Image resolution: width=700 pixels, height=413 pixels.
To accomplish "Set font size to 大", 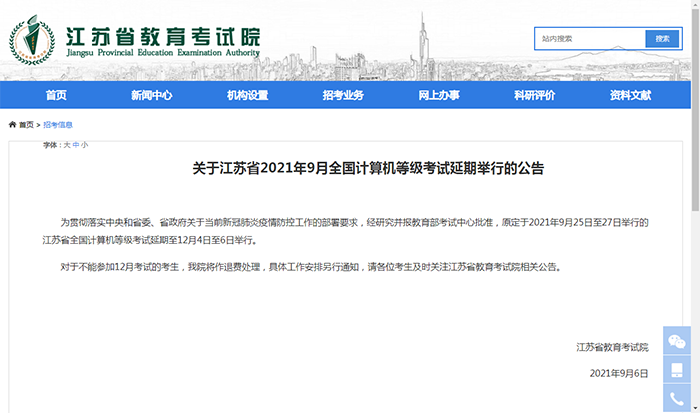I will (x=67, y=145).
